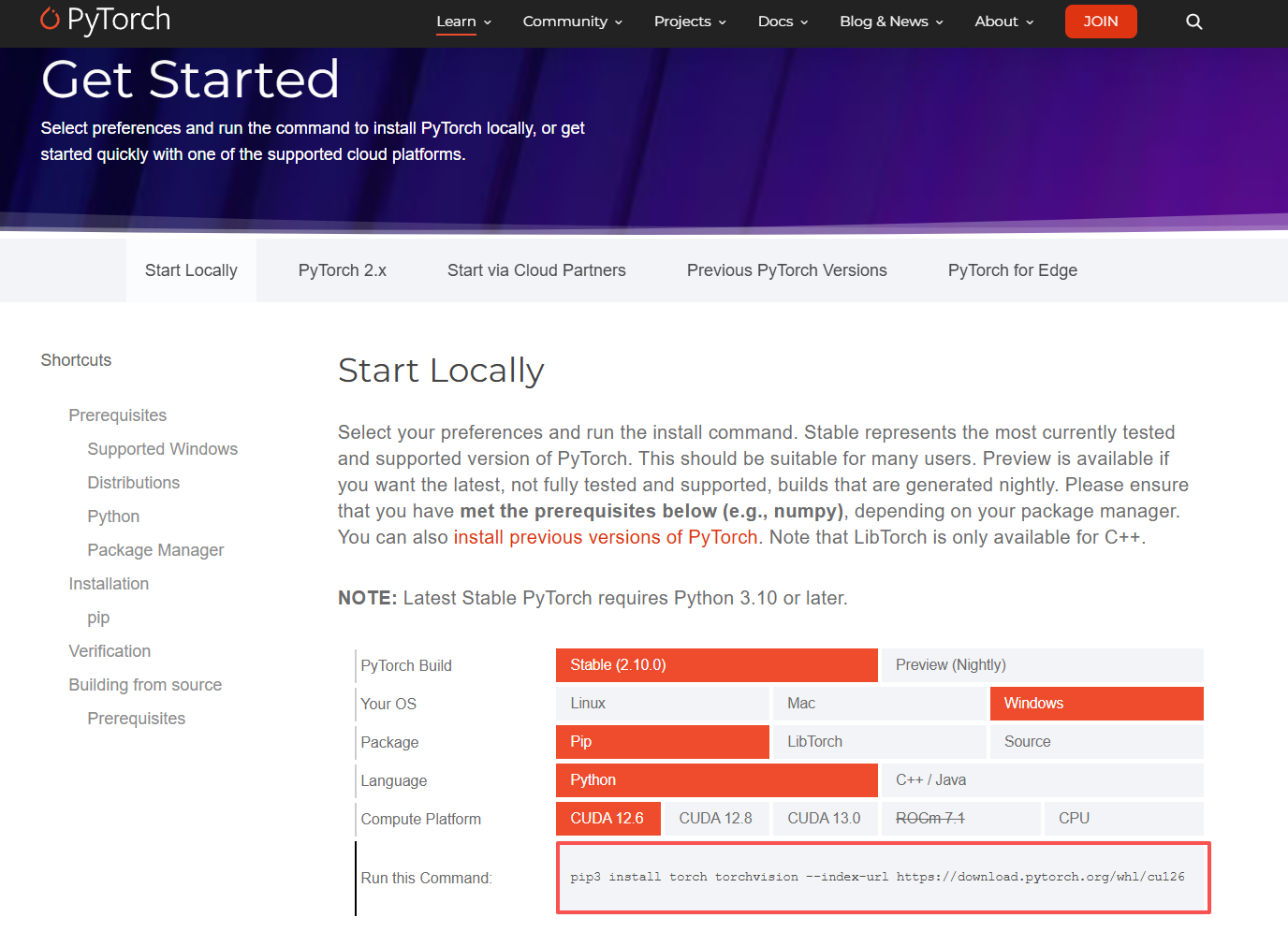Expand the About menu
This screenshot has height=946, width=1288.
[1004, 22]
